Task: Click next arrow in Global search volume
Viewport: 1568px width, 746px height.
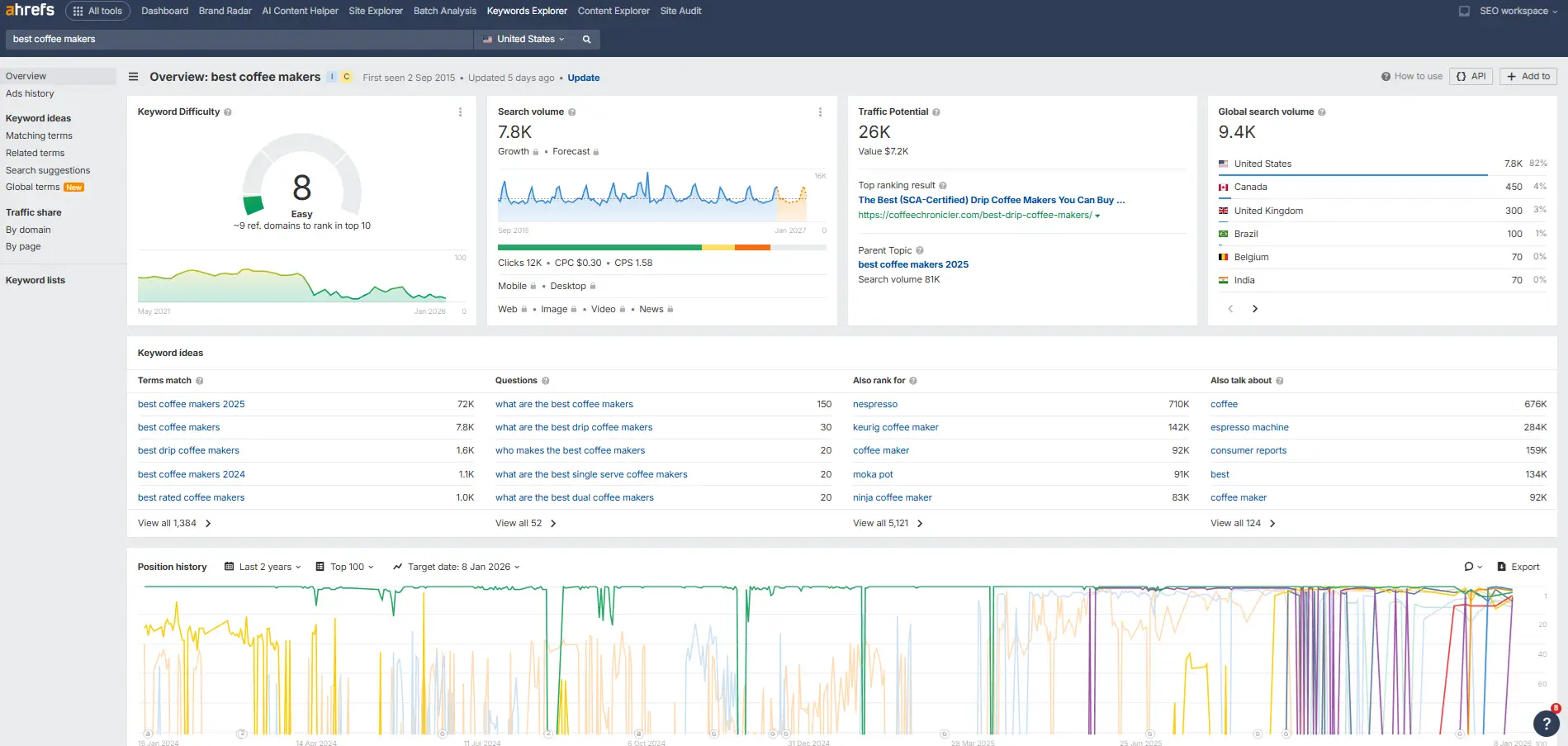Action: 1254,308
